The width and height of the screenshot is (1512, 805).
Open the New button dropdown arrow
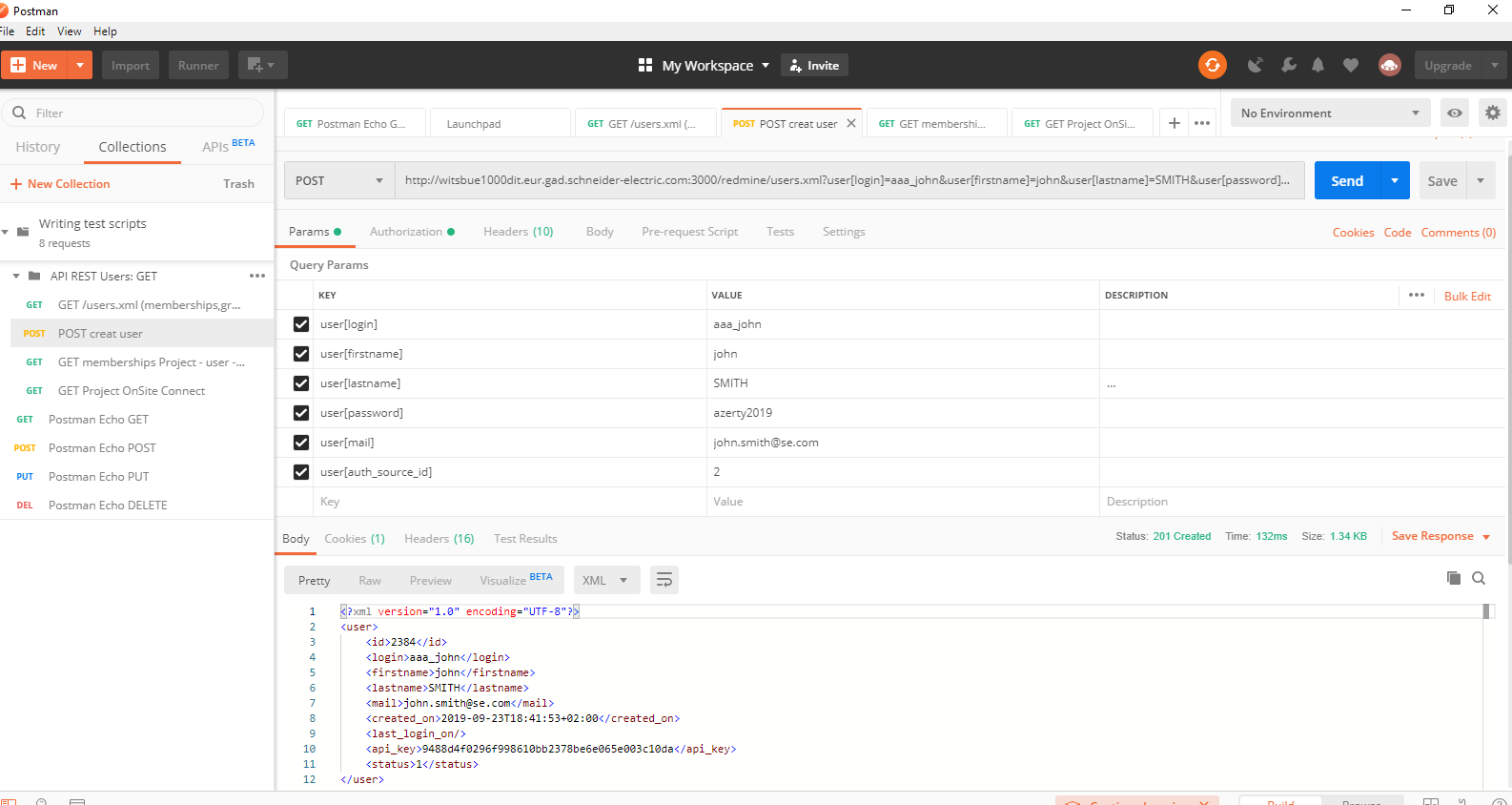(x=80, y=65)
